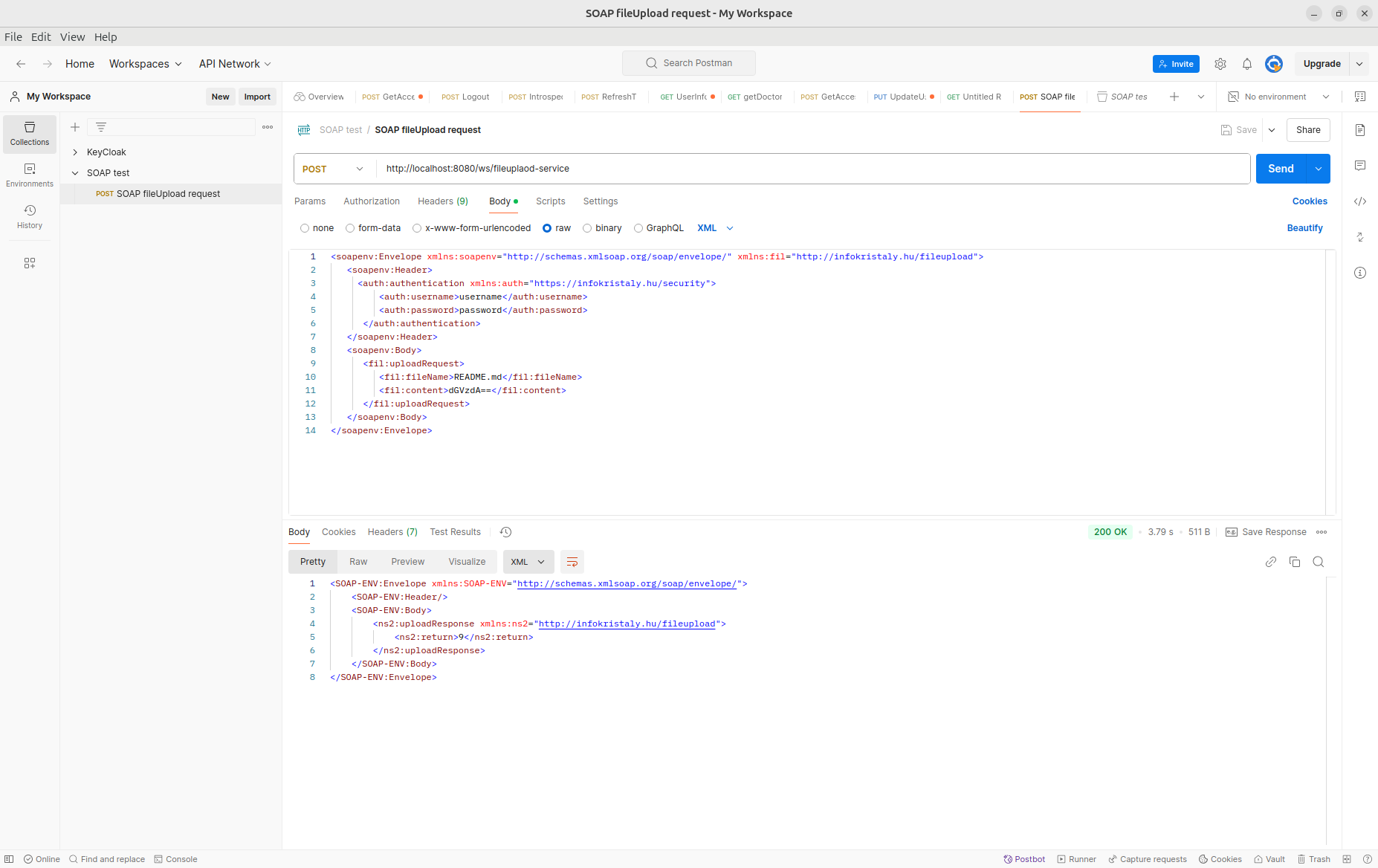This screenshot has width=1378, height=868.
Task: Select the binary body type
Action: coord(587,228)
